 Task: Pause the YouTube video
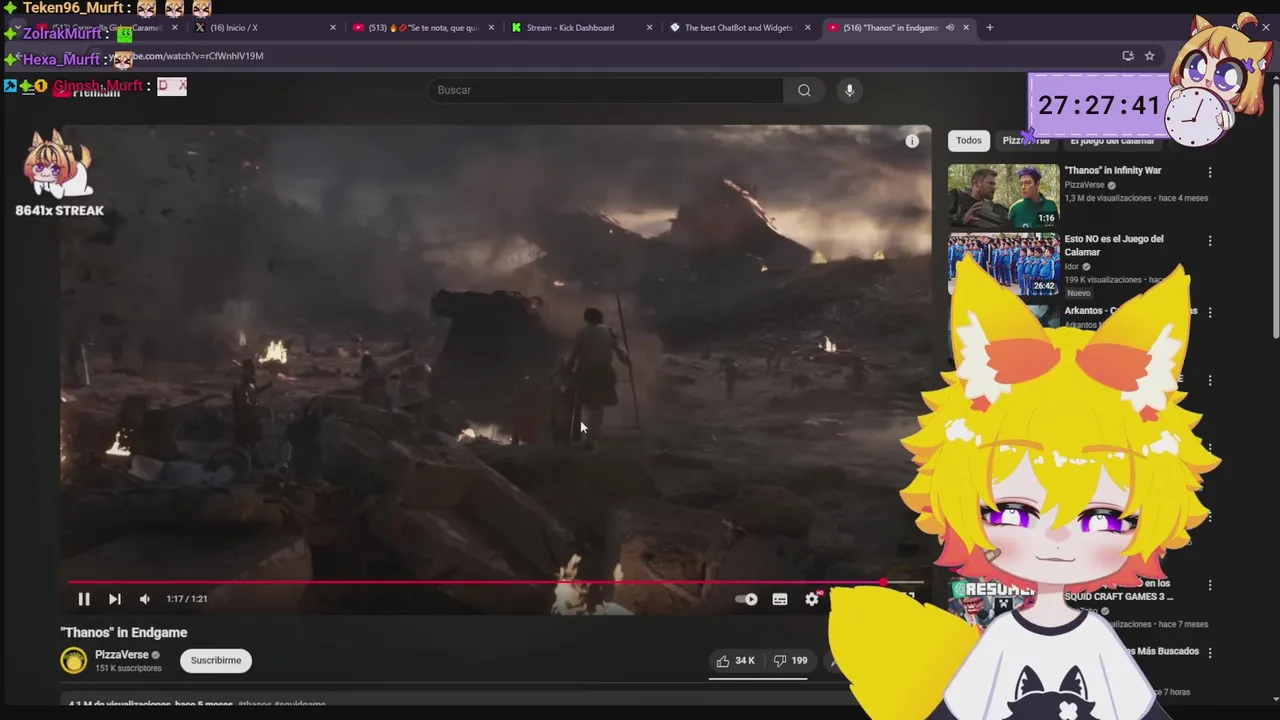pyautogui.click(x=84, y=599)
